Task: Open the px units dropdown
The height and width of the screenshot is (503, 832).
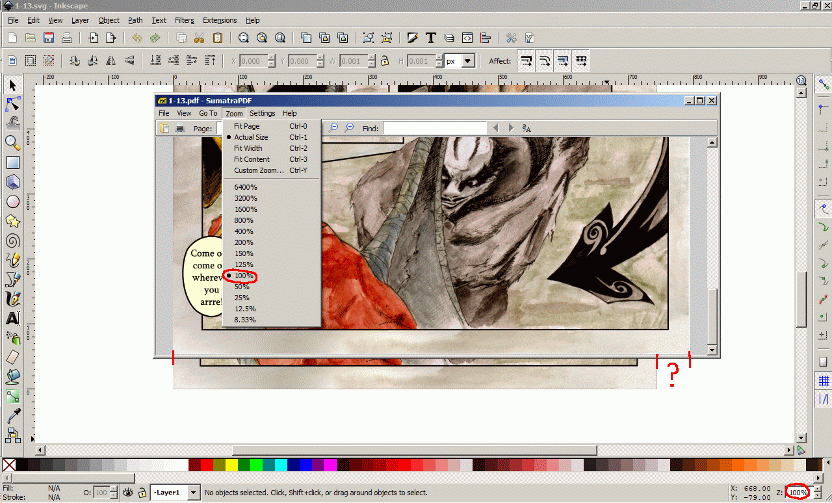Action: tap(467, 61)
